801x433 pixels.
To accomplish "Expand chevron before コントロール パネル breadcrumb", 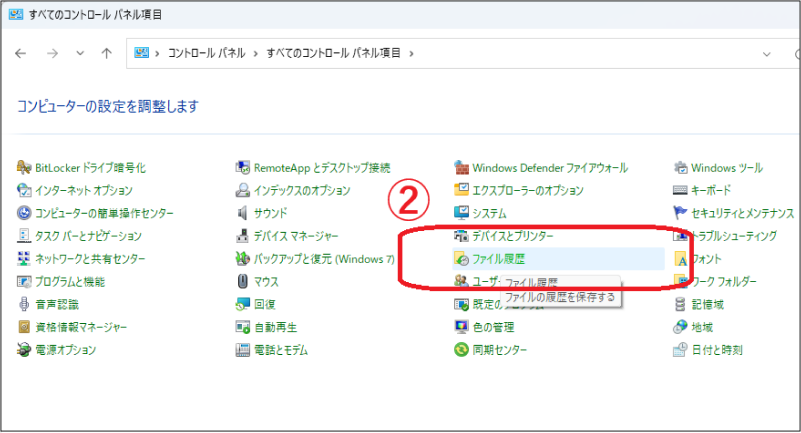I will [157, 53].
